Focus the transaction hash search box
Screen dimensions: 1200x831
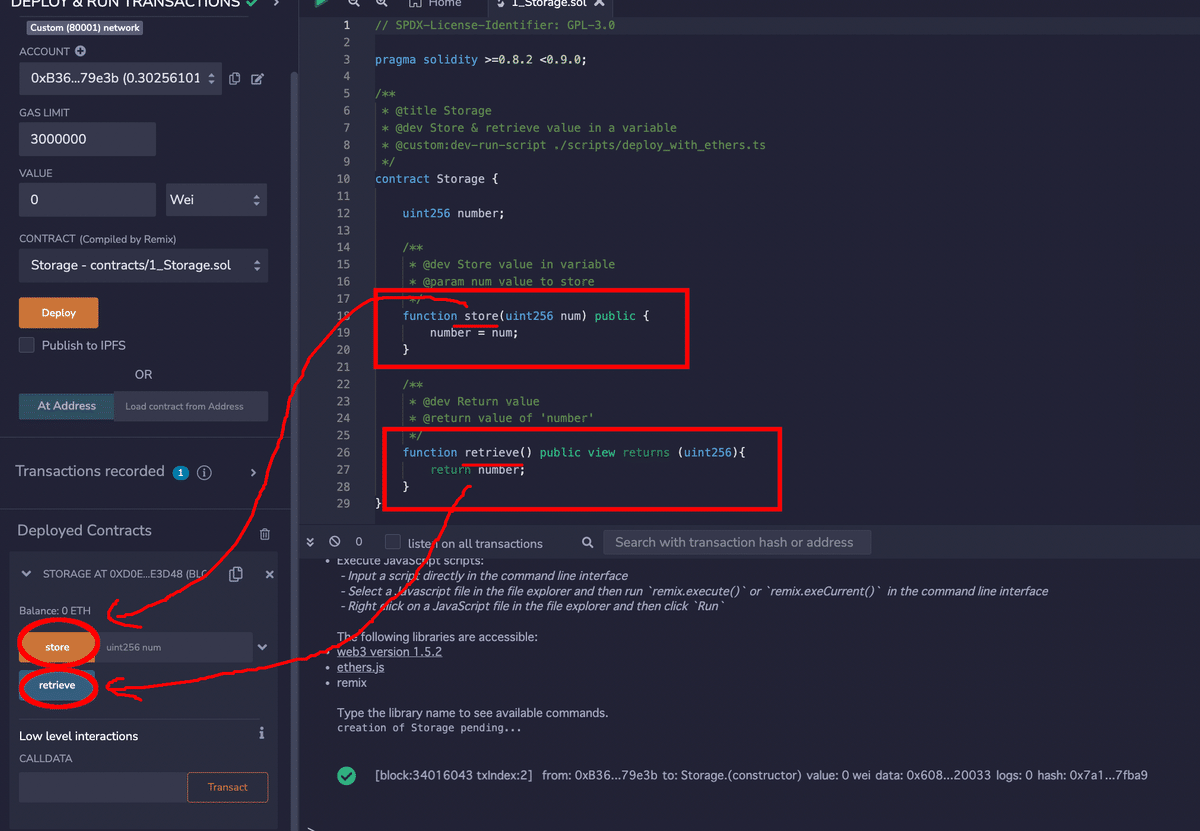point(736,542)
